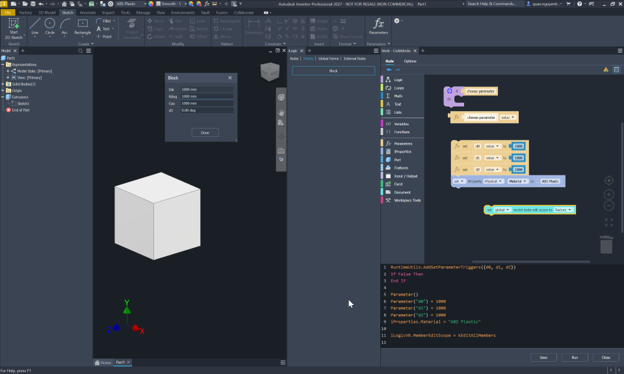
Task: Zoom in the block workspace with plus
Action: (x=609, y=195)
